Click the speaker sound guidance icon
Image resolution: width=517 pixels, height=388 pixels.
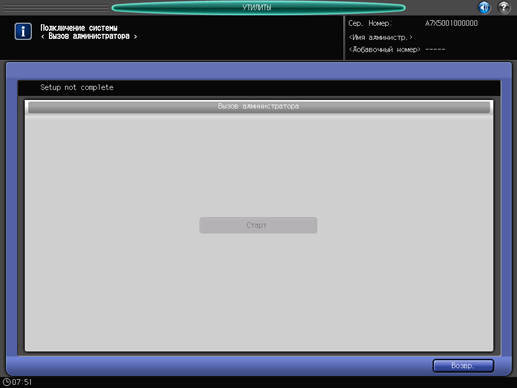point(484,7)
